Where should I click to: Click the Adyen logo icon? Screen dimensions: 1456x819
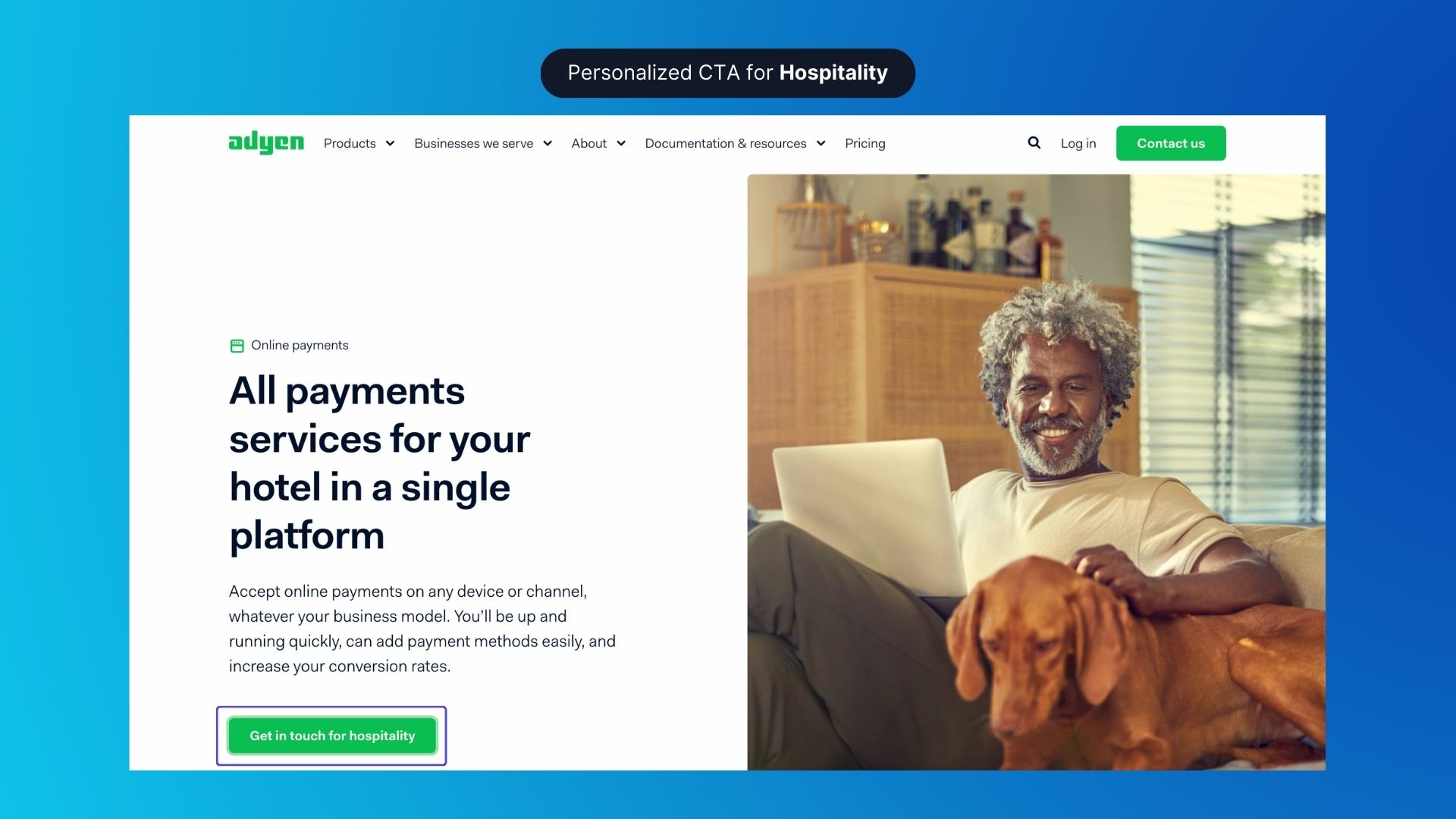click(x=265, y=143)
